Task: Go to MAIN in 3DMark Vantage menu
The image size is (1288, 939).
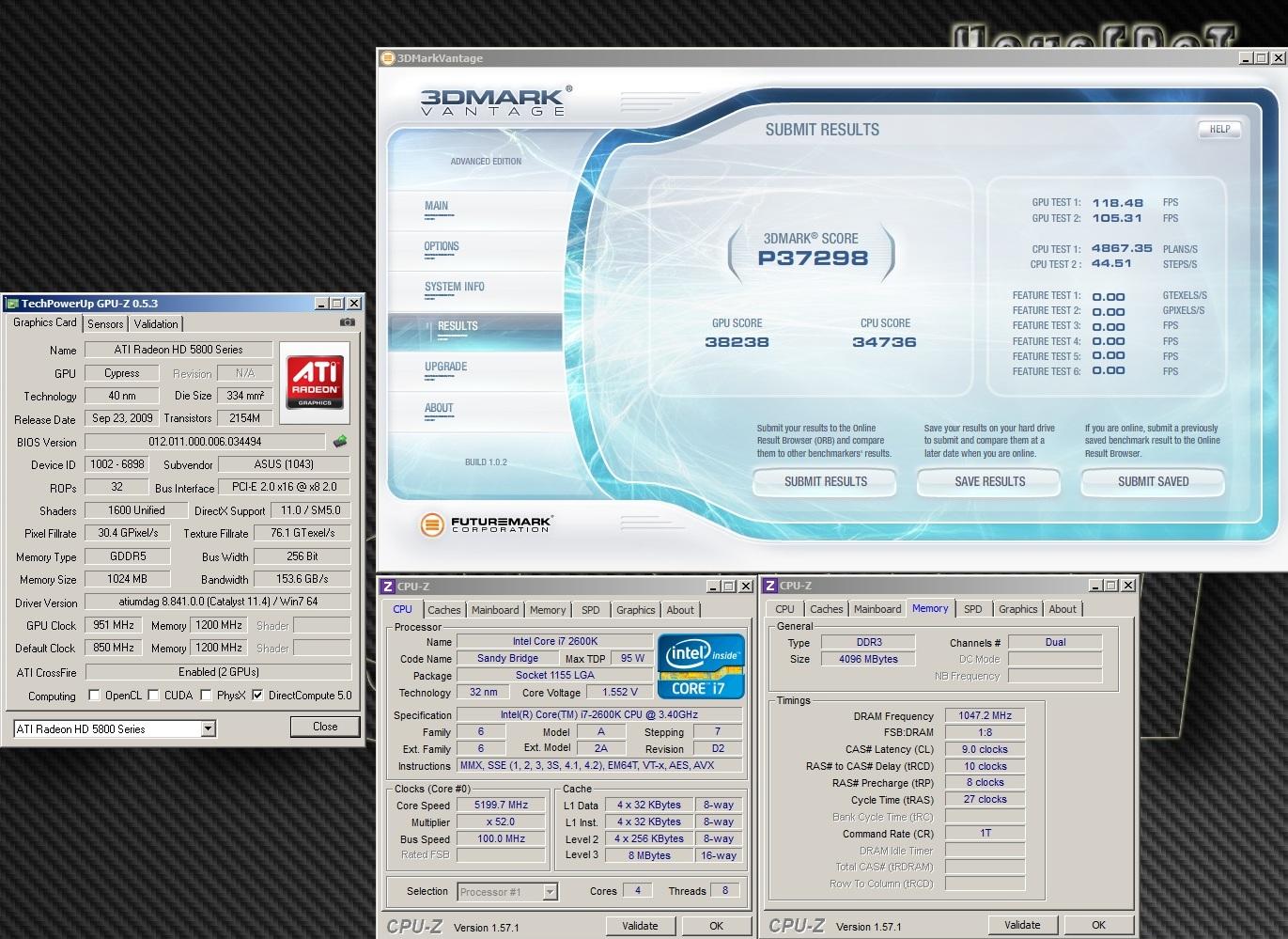Action: pyautogui.click(x=436, y=206)
